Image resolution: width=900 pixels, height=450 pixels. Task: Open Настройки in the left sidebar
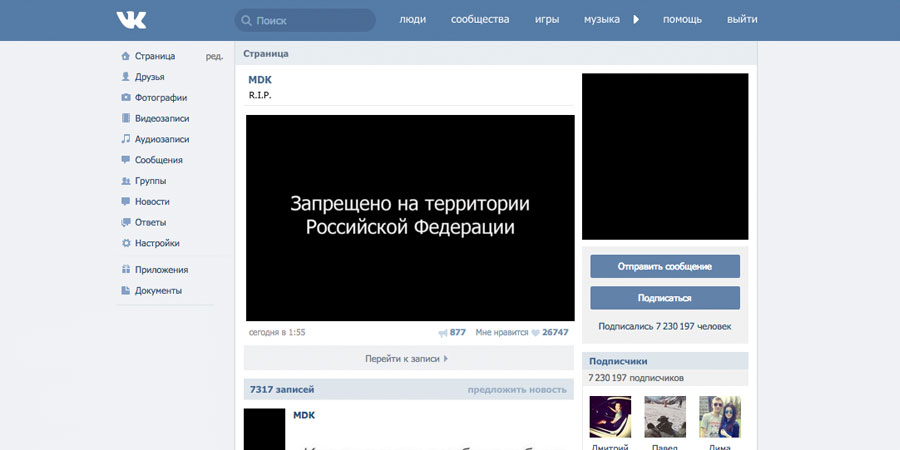coord(157,243)
